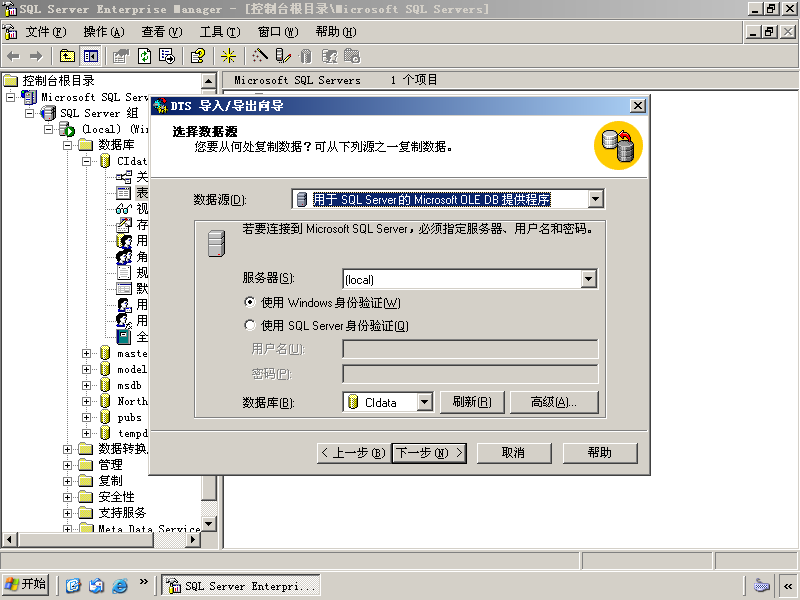This screenshot has height=600, width=800.
Task: Select the 支持服务 folder in tree
Action: click(122, 513)
